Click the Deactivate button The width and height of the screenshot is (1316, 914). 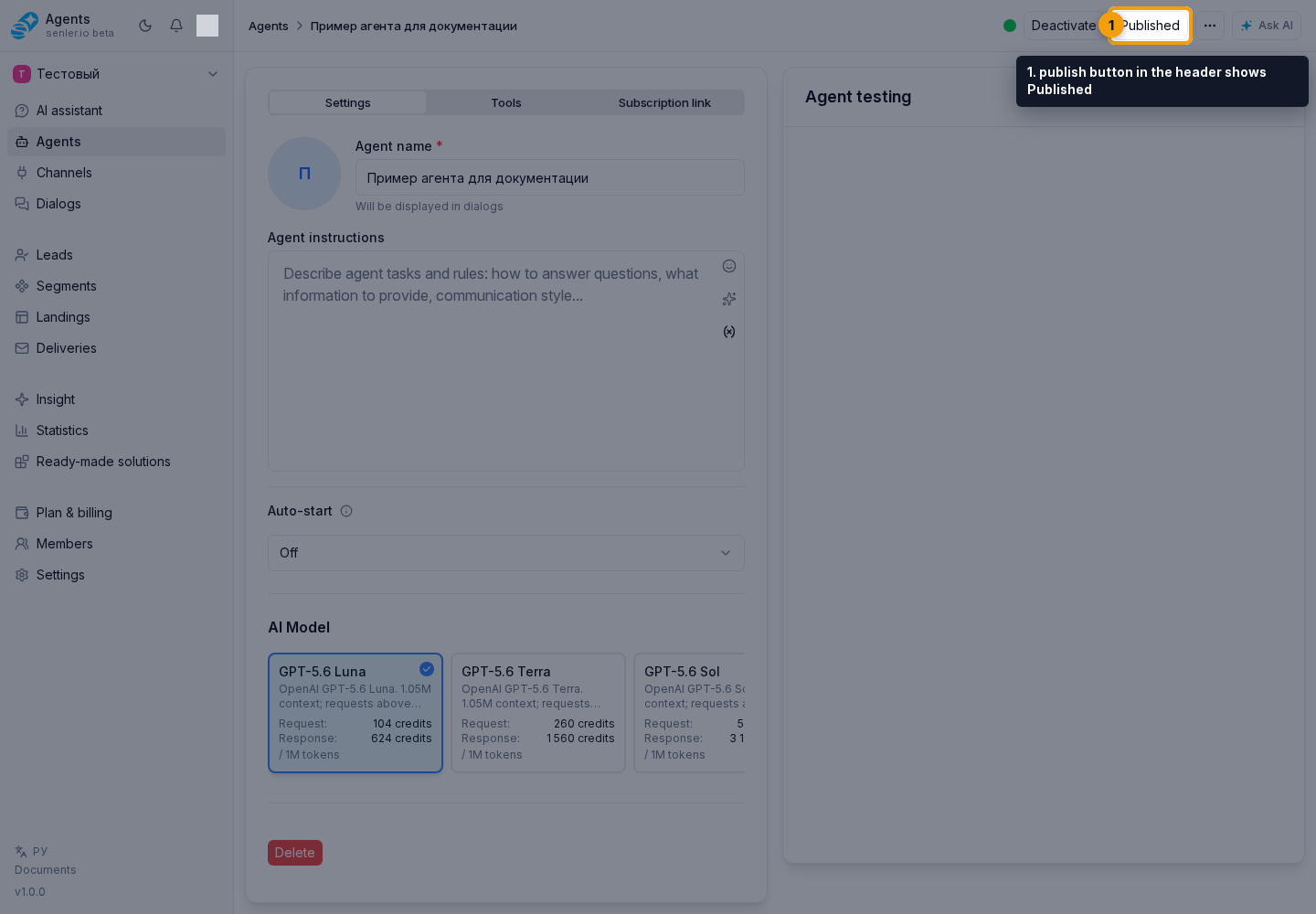pos(1064,26)
